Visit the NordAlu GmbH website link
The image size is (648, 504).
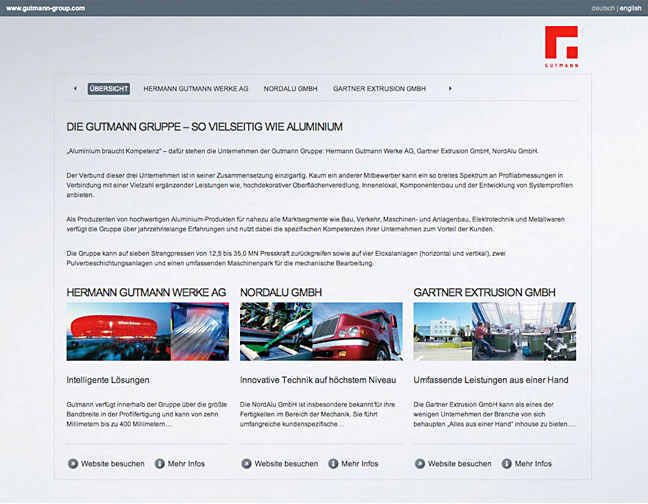tap(286, 464)
